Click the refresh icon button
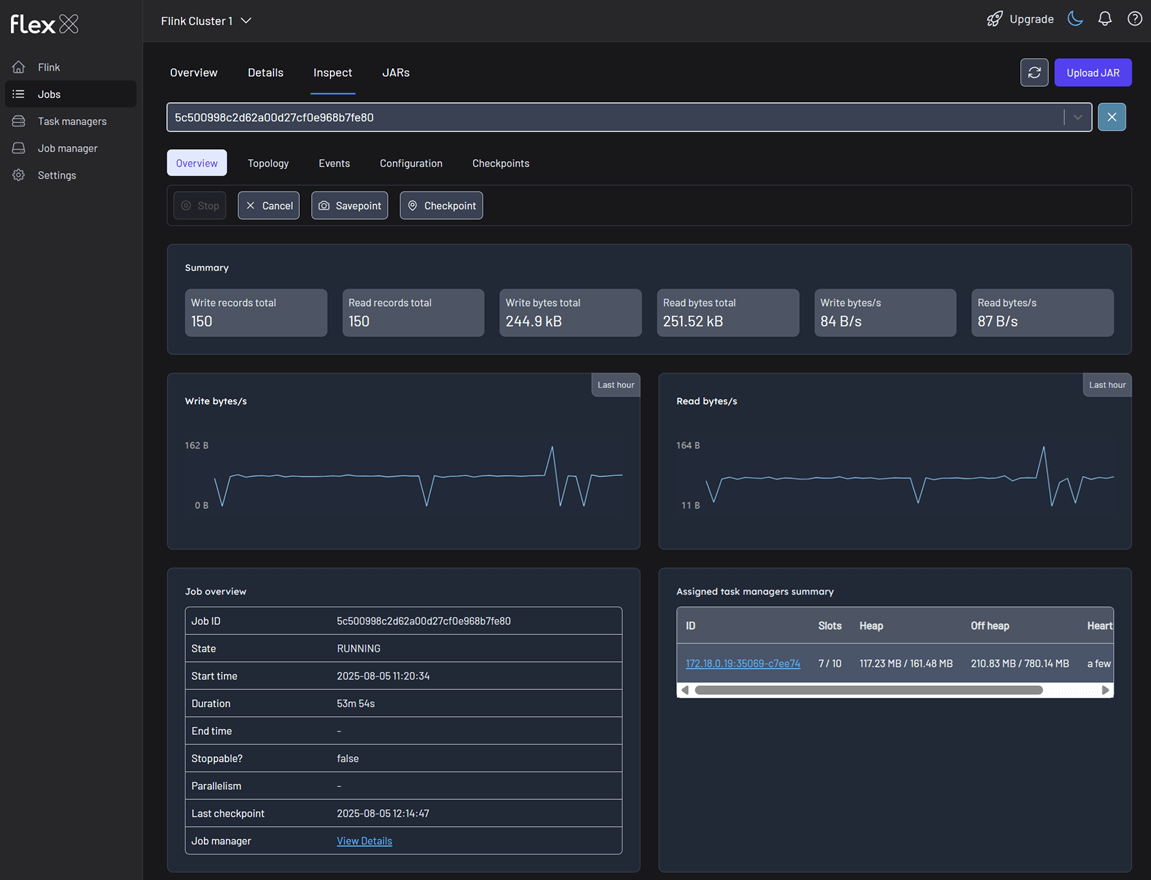 pos(1034,73)
